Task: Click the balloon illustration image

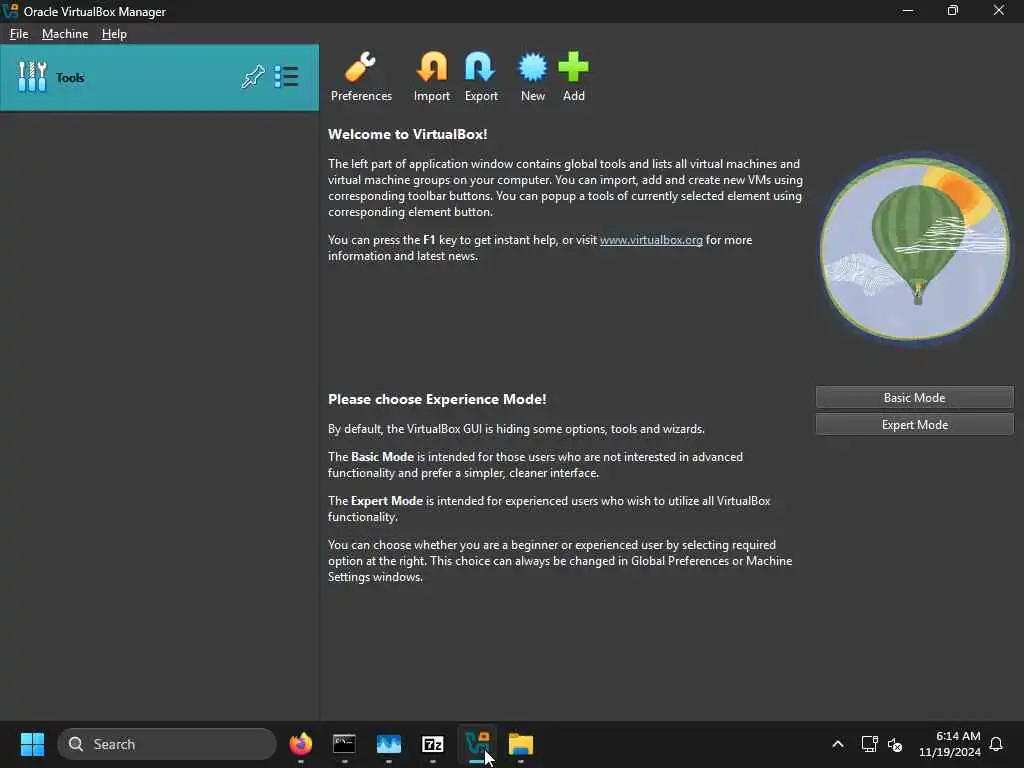Action: tap(914, 248)
